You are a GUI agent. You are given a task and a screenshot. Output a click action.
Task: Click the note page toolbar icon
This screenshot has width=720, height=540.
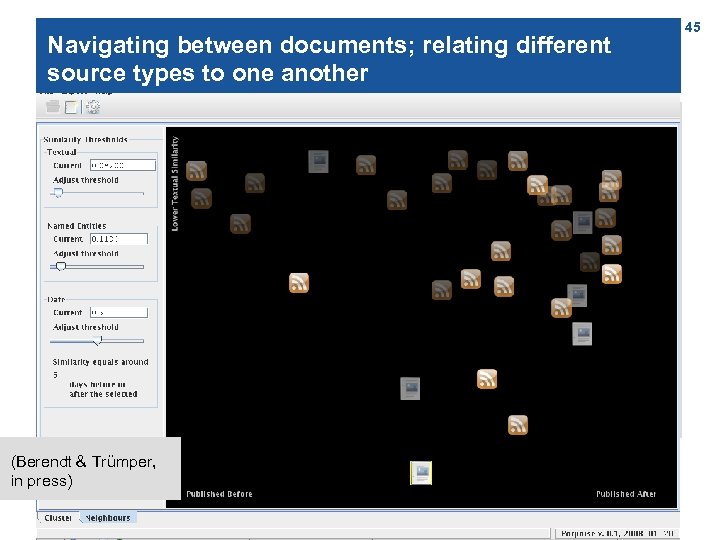(71, 107)
